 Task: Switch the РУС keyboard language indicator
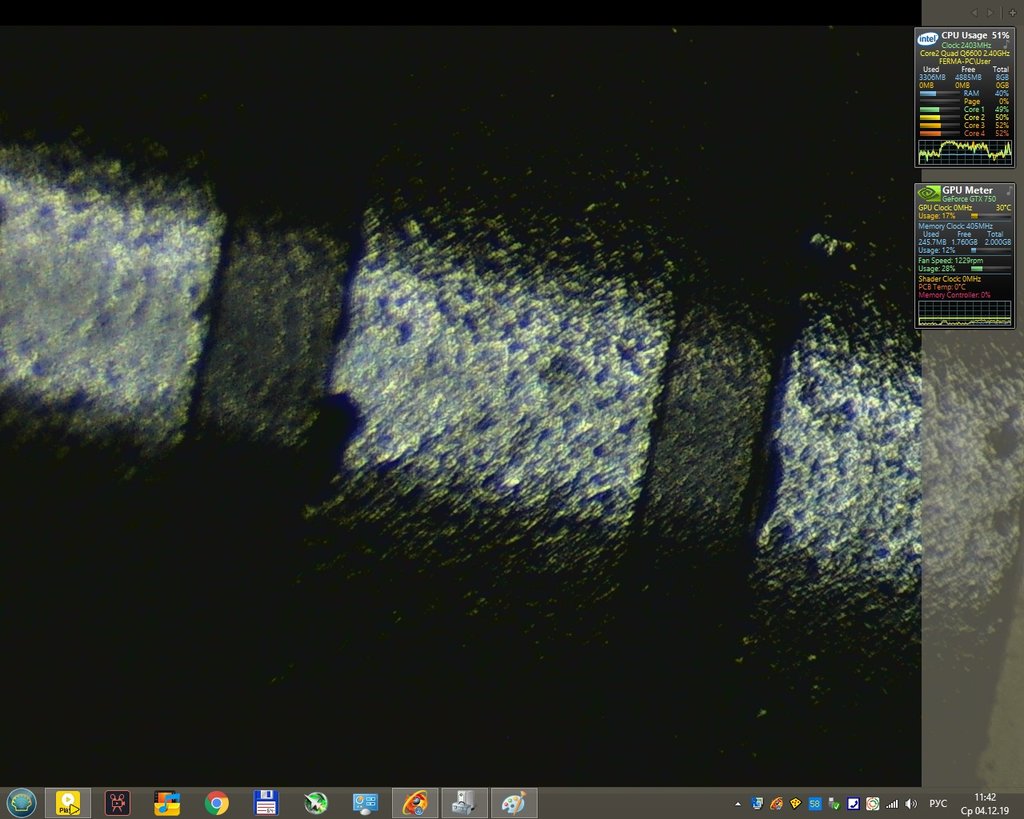click(938, 803)
